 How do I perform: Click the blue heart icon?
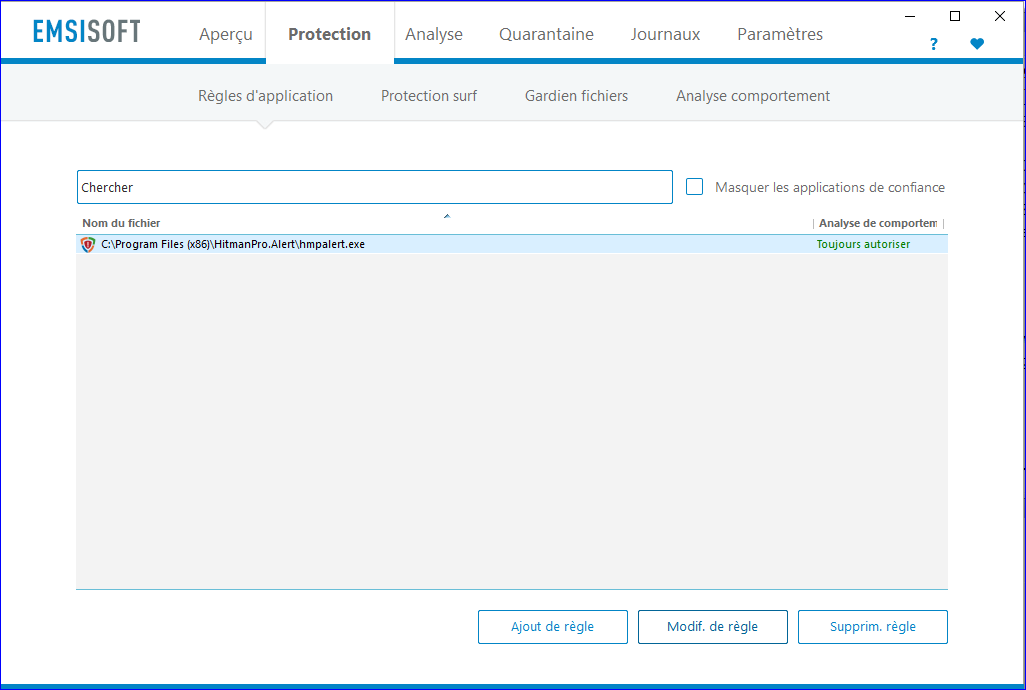point(977,44)
